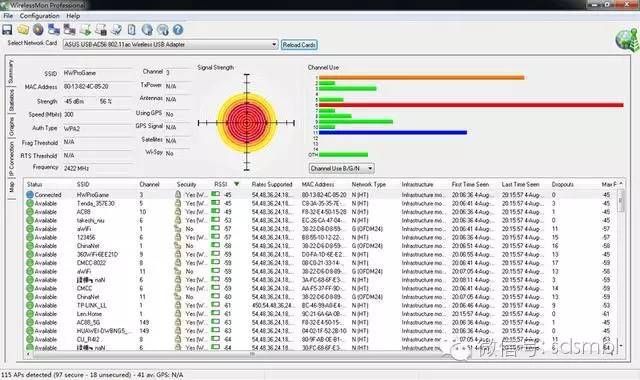640x380 pixels.
Task: Open help via the question mark icon
Action: [178, 30]
